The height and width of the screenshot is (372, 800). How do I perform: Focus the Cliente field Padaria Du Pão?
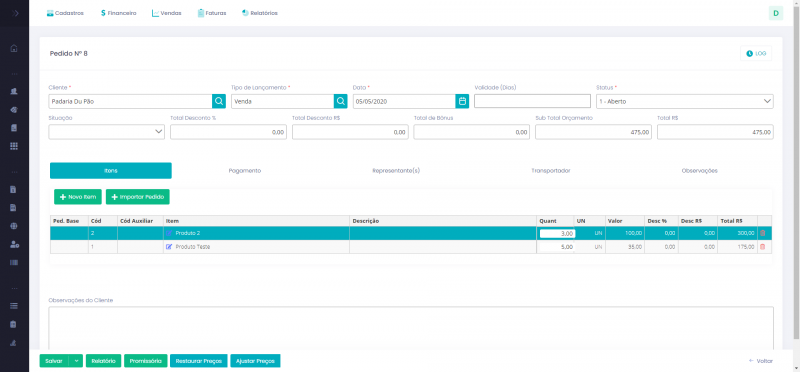[x=131, y=101]
